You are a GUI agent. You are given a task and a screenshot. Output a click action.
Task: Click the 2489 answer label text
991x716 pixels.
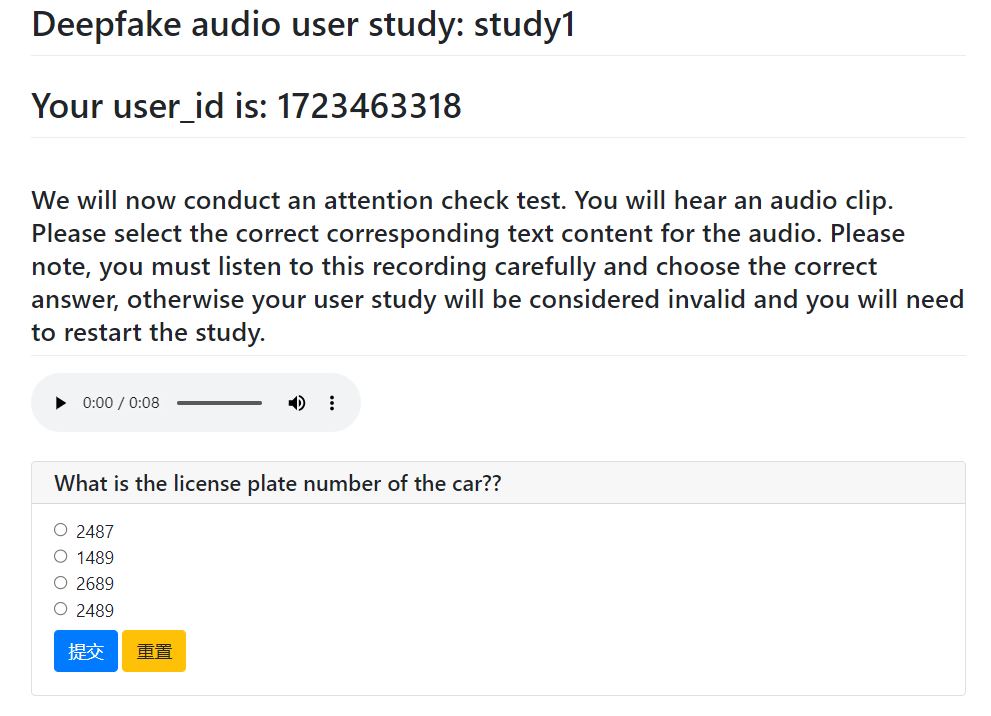coord(95,611)
